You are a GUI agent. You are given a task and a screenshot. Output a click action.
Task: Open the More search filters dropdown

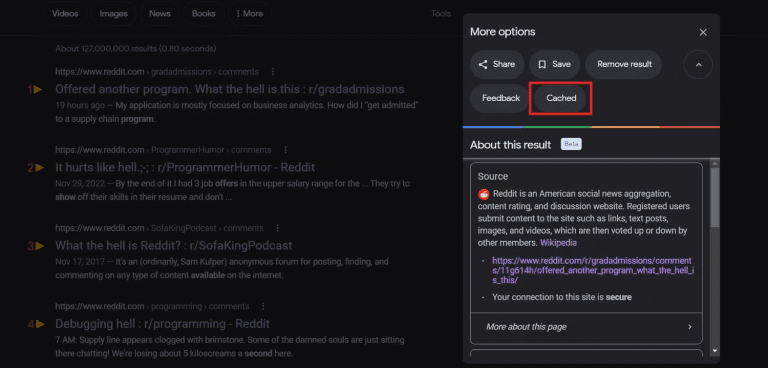250,14
